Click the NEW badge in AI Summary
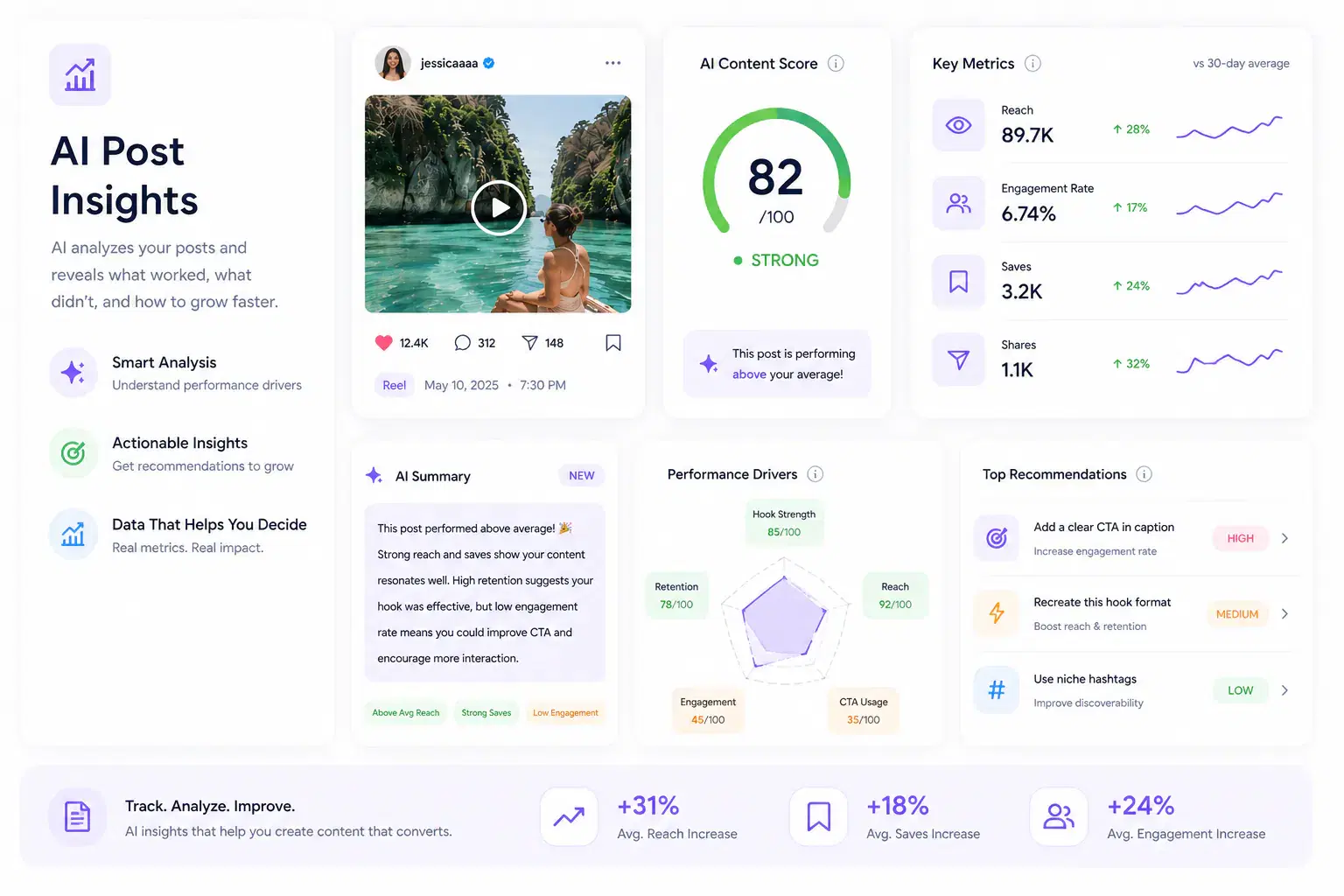The height and width of the screenshot is (896, 1344). pos(582,476)
